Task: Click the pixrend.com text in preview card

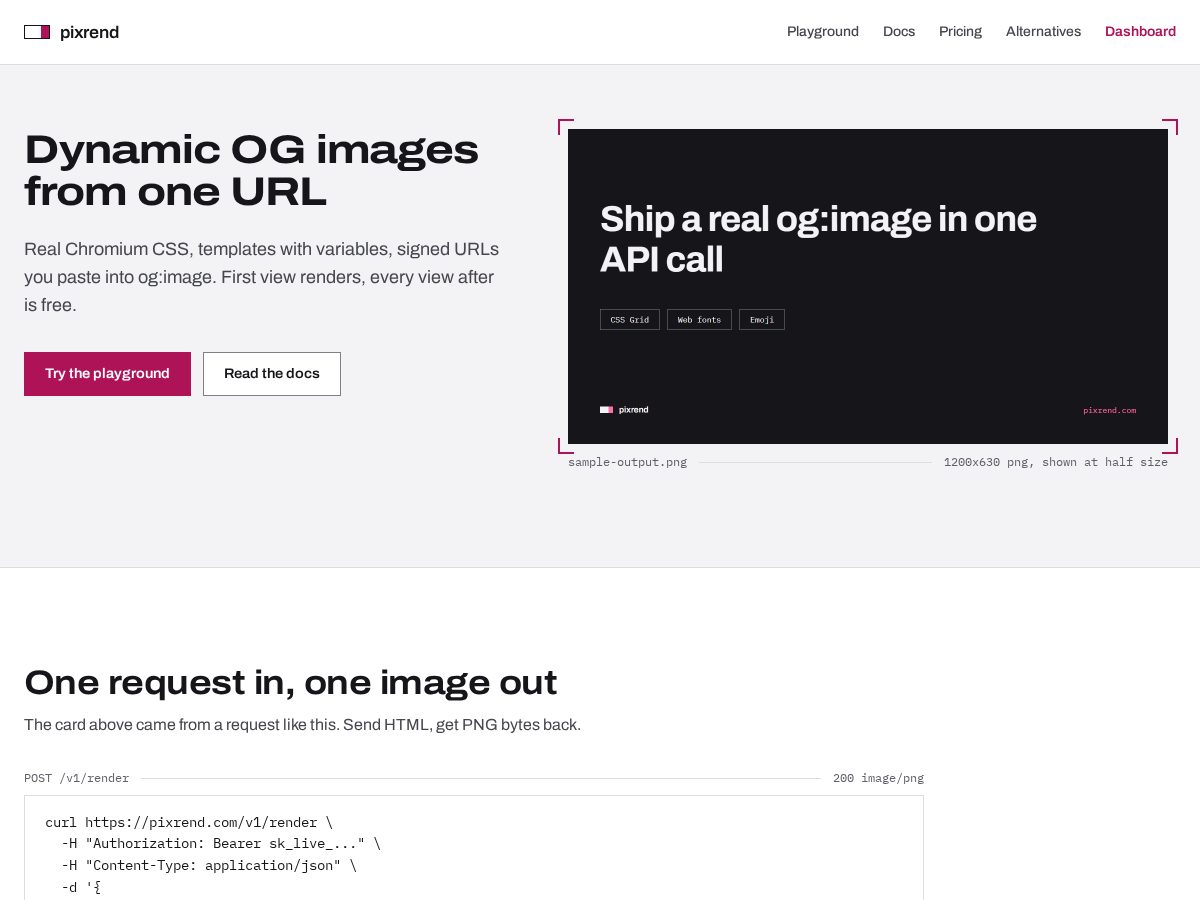Action: [x=1109, y=410]
